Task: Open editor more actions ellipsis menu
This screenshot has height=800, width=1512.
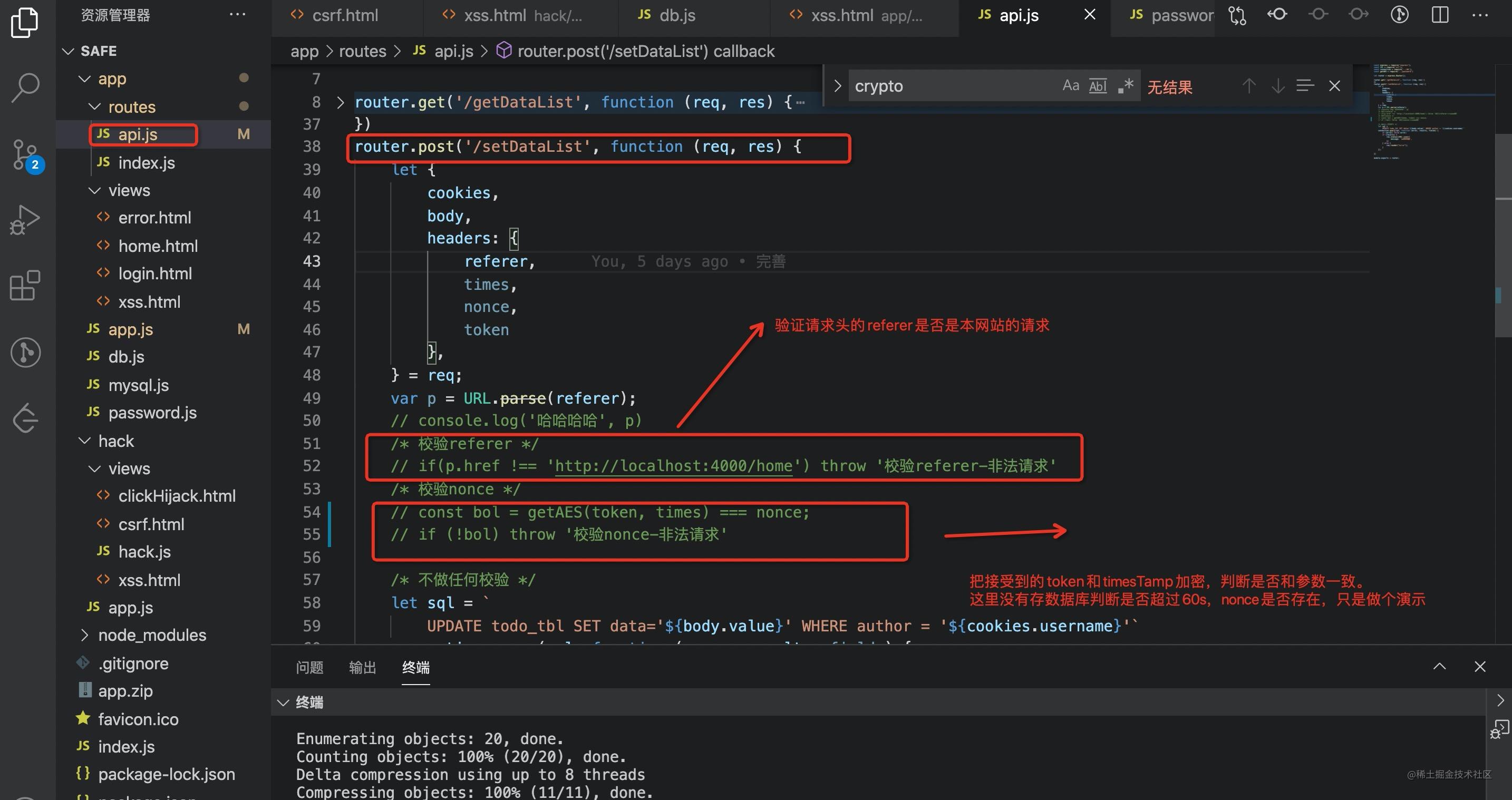Action: pos(1480,15)
